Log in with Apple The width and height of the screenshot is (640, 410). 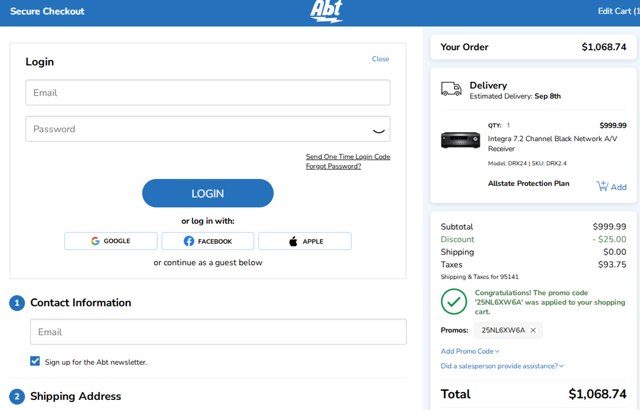305,241
